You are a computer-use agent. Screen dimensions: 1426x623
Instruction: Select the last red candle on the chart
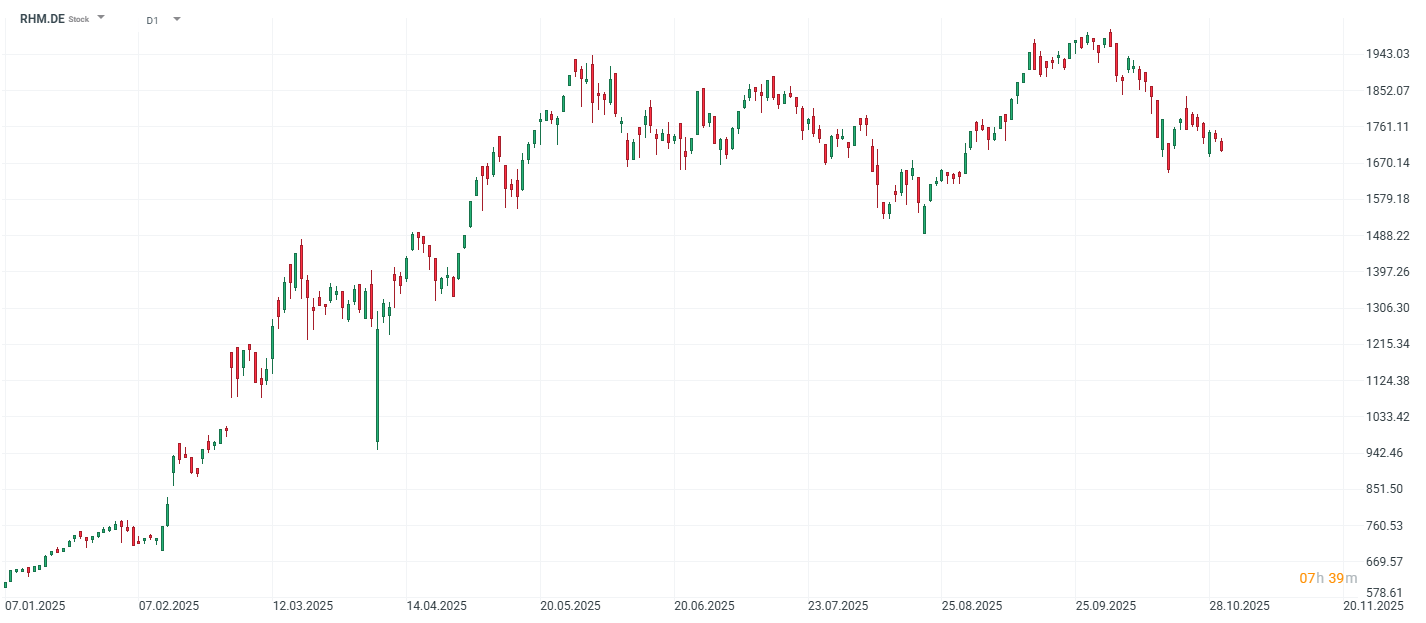pyautogui.click(x=1221, y=146)
